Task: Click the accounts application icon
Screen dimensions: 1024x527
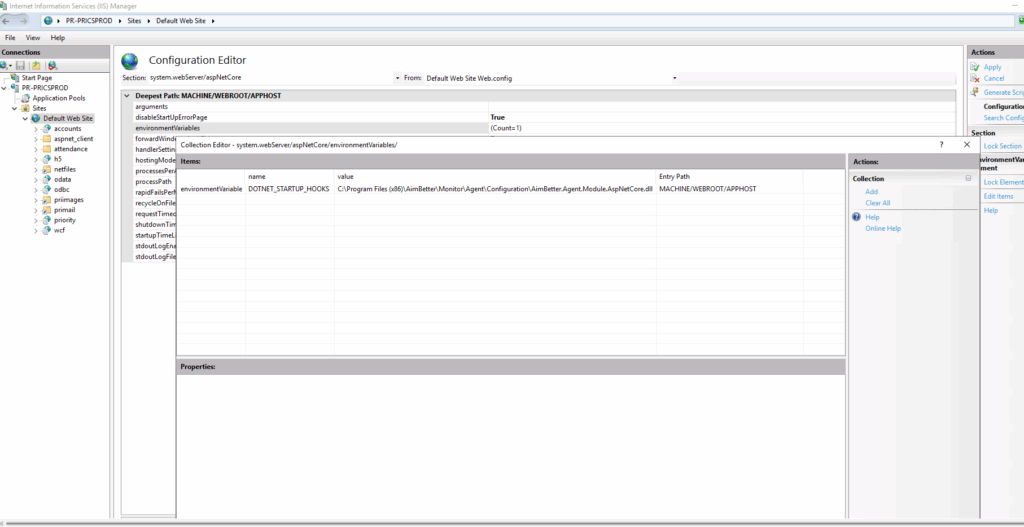Action: click(x=46, y=129)
